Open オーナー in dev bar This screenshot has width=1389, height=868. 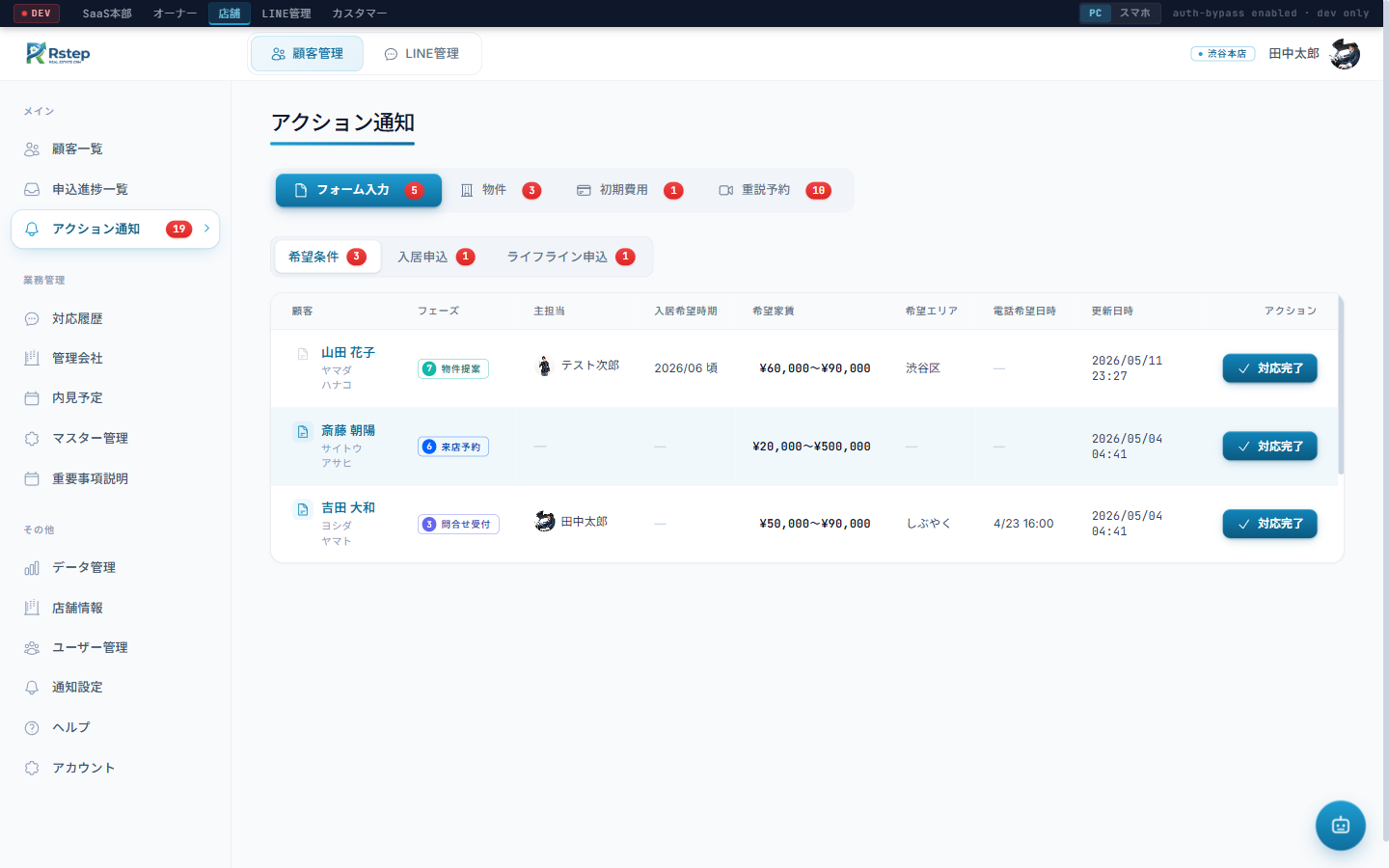pos(175,14)
